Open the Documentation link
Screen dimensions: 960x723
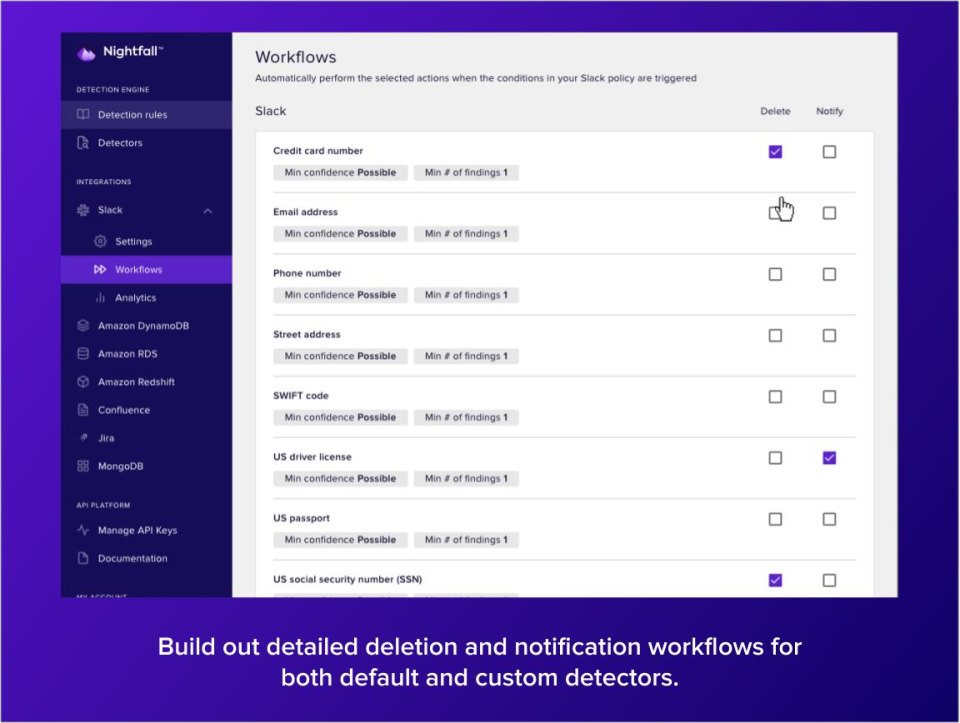132,559
